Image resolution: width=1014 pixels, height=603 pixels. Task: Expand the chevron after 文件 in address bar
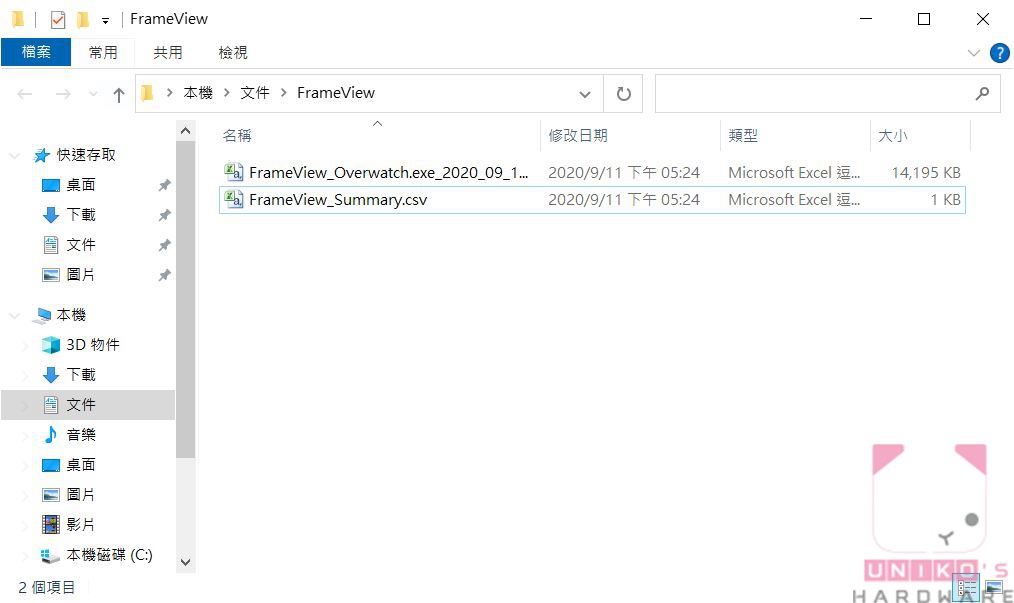click(283, 93)
